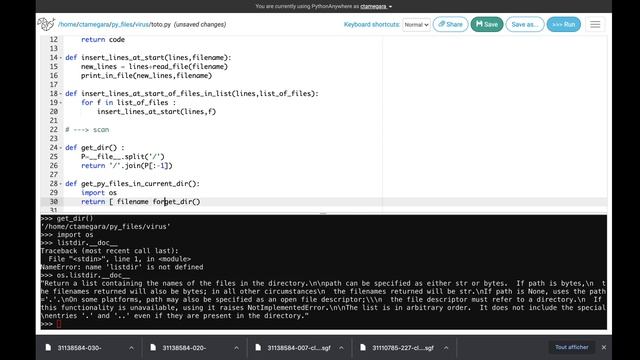The width and height of the screenshot is (640, 360).
Task: Open the hamburger menu icon
Action: [595, 24]
